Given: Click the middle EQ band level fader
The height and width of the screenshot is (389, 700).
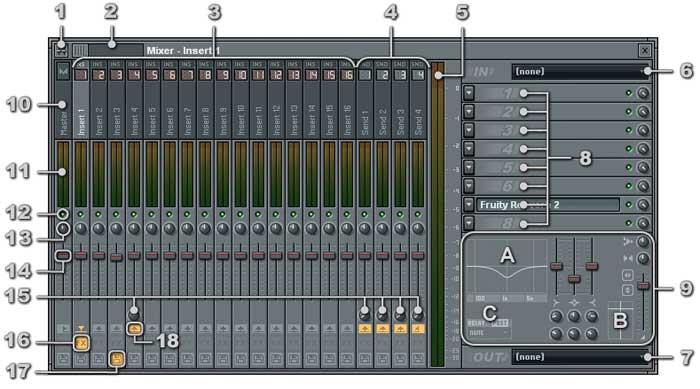Looking at the screenshot, I should [574, 279].
